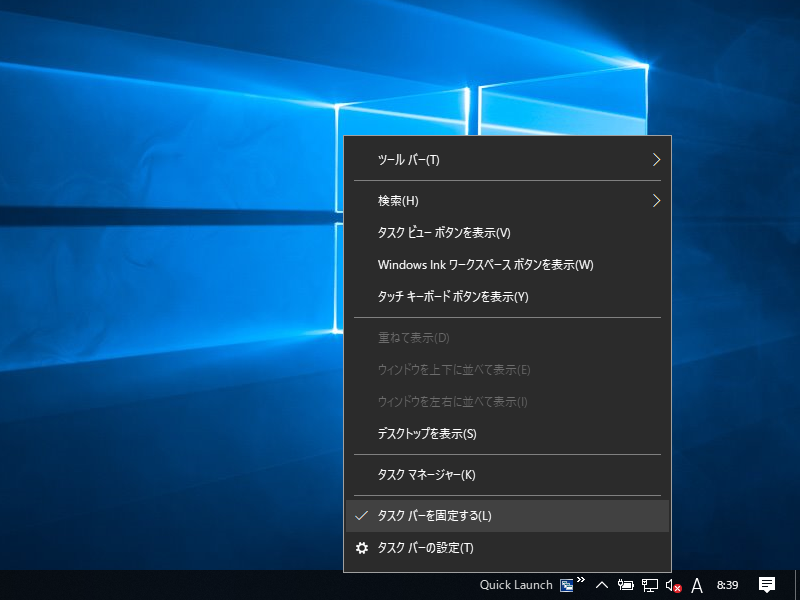
Task: Click the muted volume tray icon
Action: 673,585
